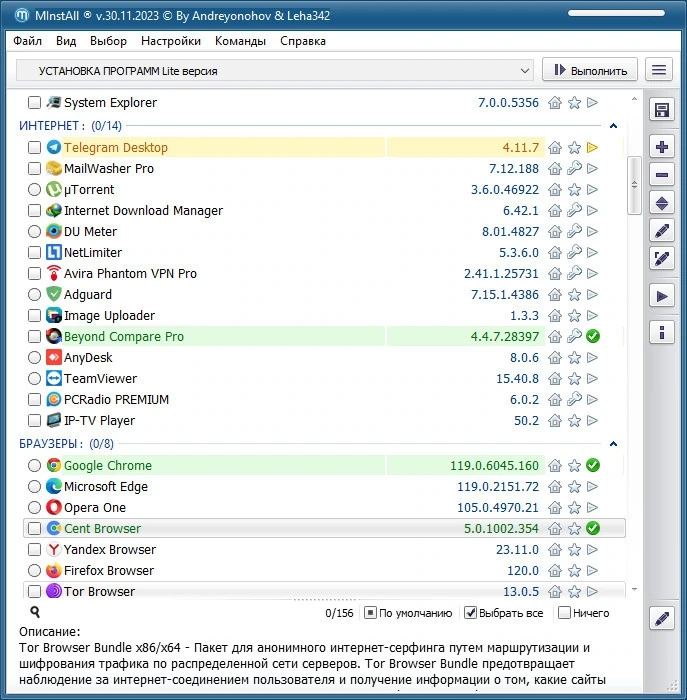Click key icon for Internet Download Manager
This screenshot has height=700, width=687.
(574, 210)
